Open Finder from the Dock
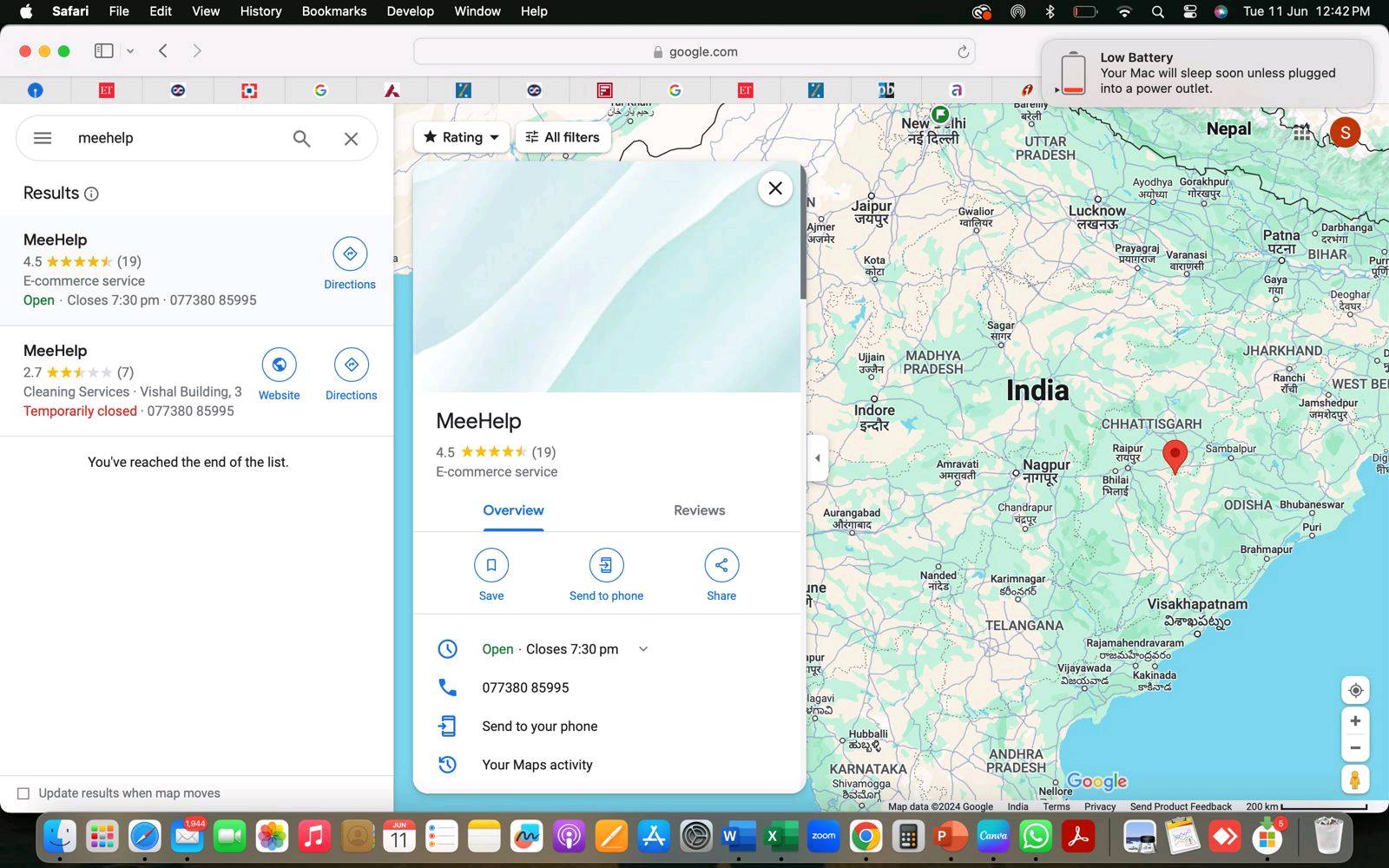The image size is (1389, 868). click(x=60, y=837)
